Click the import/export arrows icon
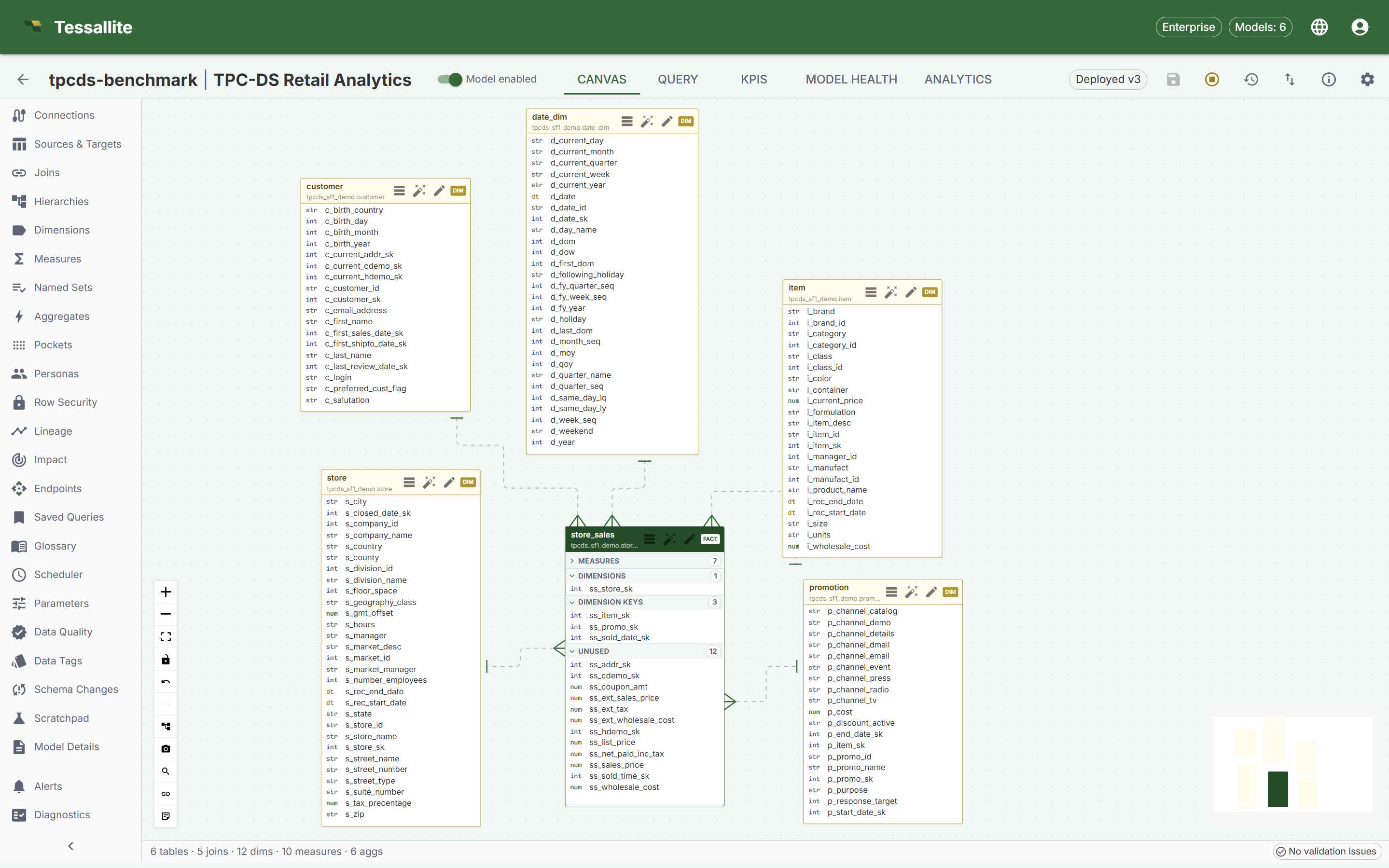Viewport: 1389px width, 868px height. [x=1290, y=79]
